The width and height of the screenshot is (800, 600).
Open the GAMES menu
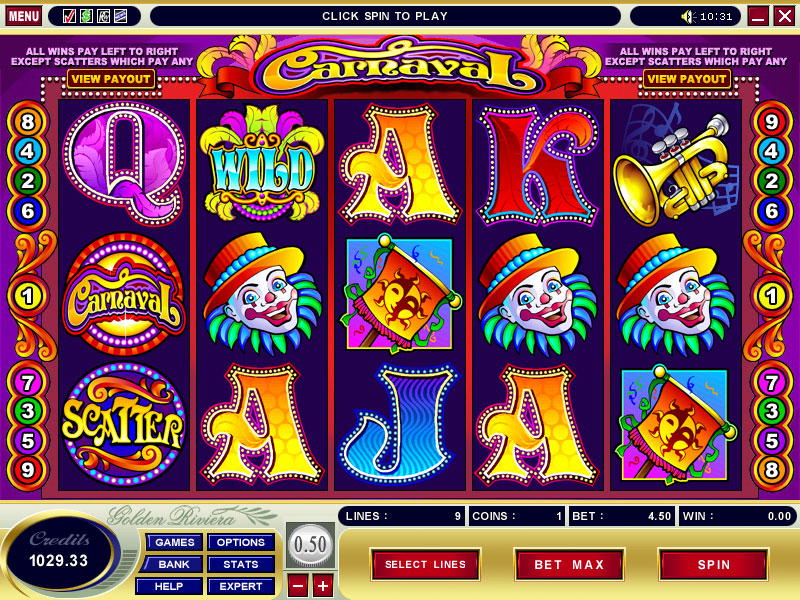[174, 542]
